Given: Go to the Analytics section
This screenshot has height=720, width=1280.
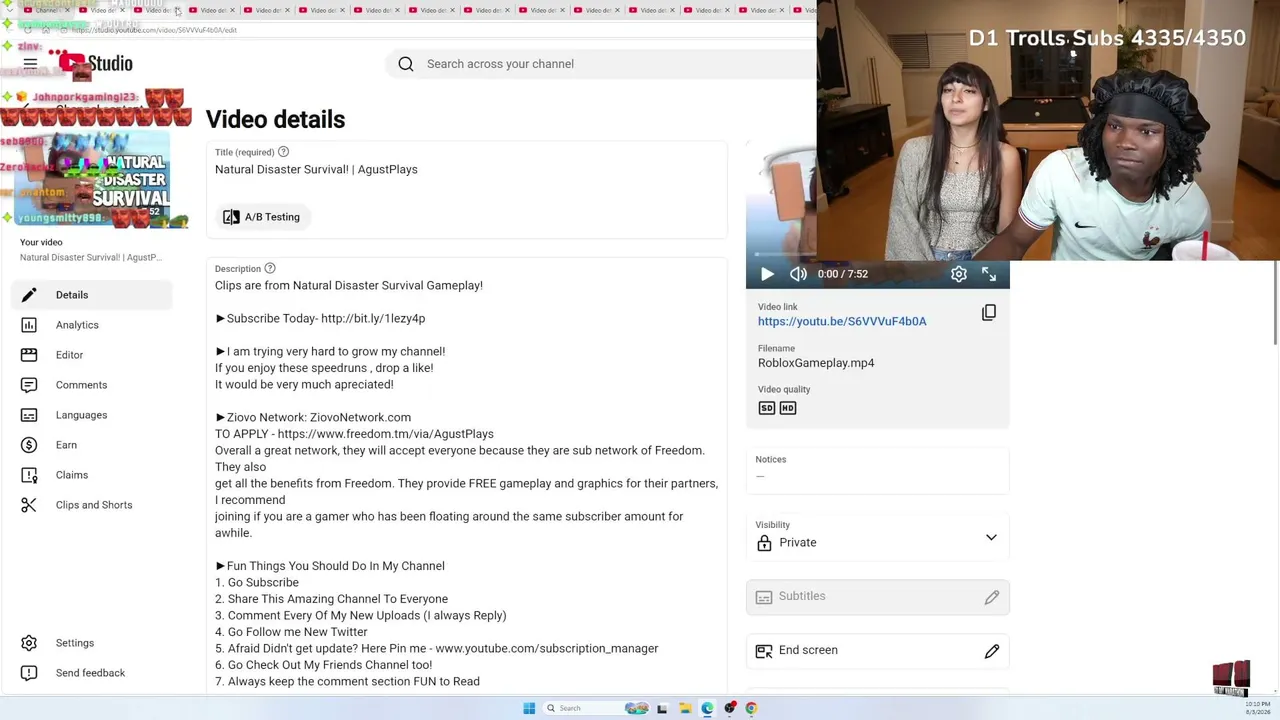Looking at the screenshot, I should 77,325.
